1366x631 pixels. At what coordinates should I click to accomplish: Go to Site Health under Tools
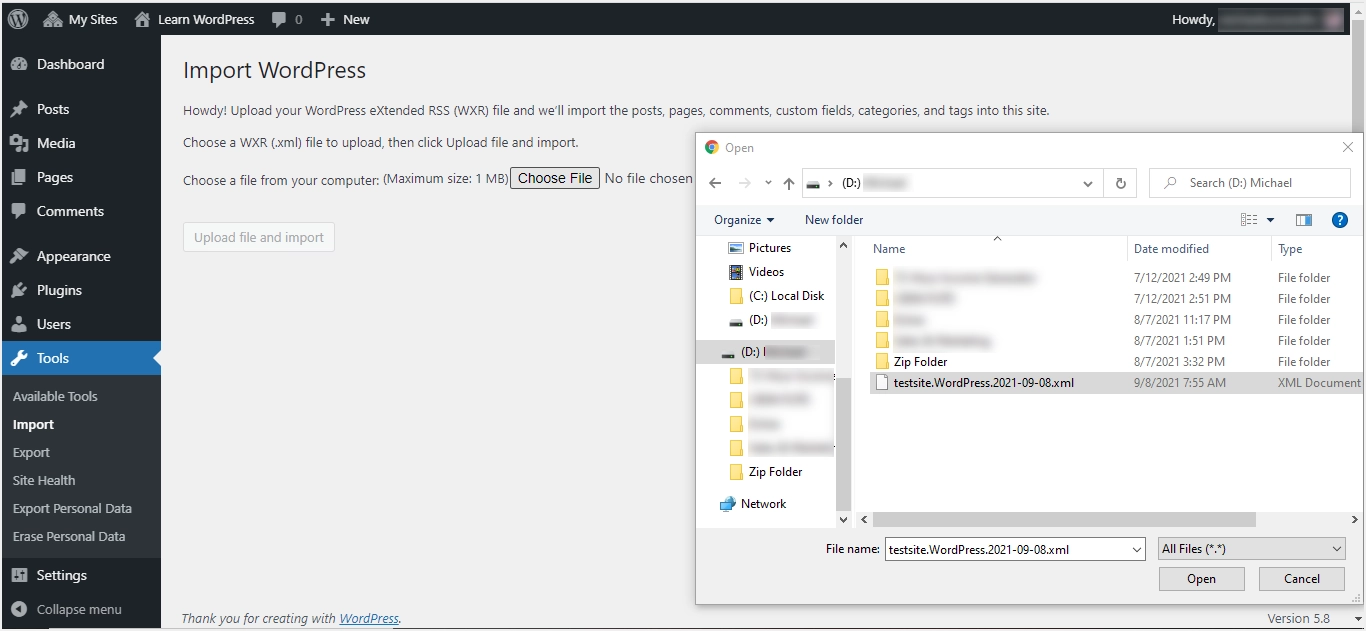pyautogui.click(x=44, y=480)
